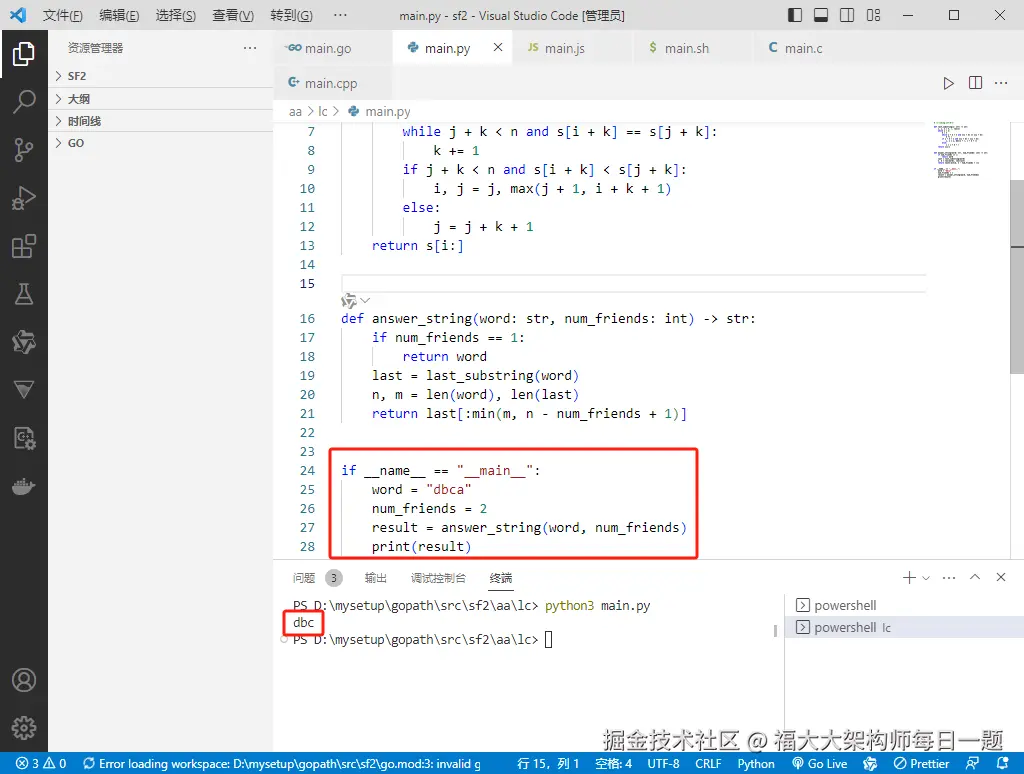Open the new terminal launch profile dropdown
1024x774 pixels.
[x=925, y=578]
